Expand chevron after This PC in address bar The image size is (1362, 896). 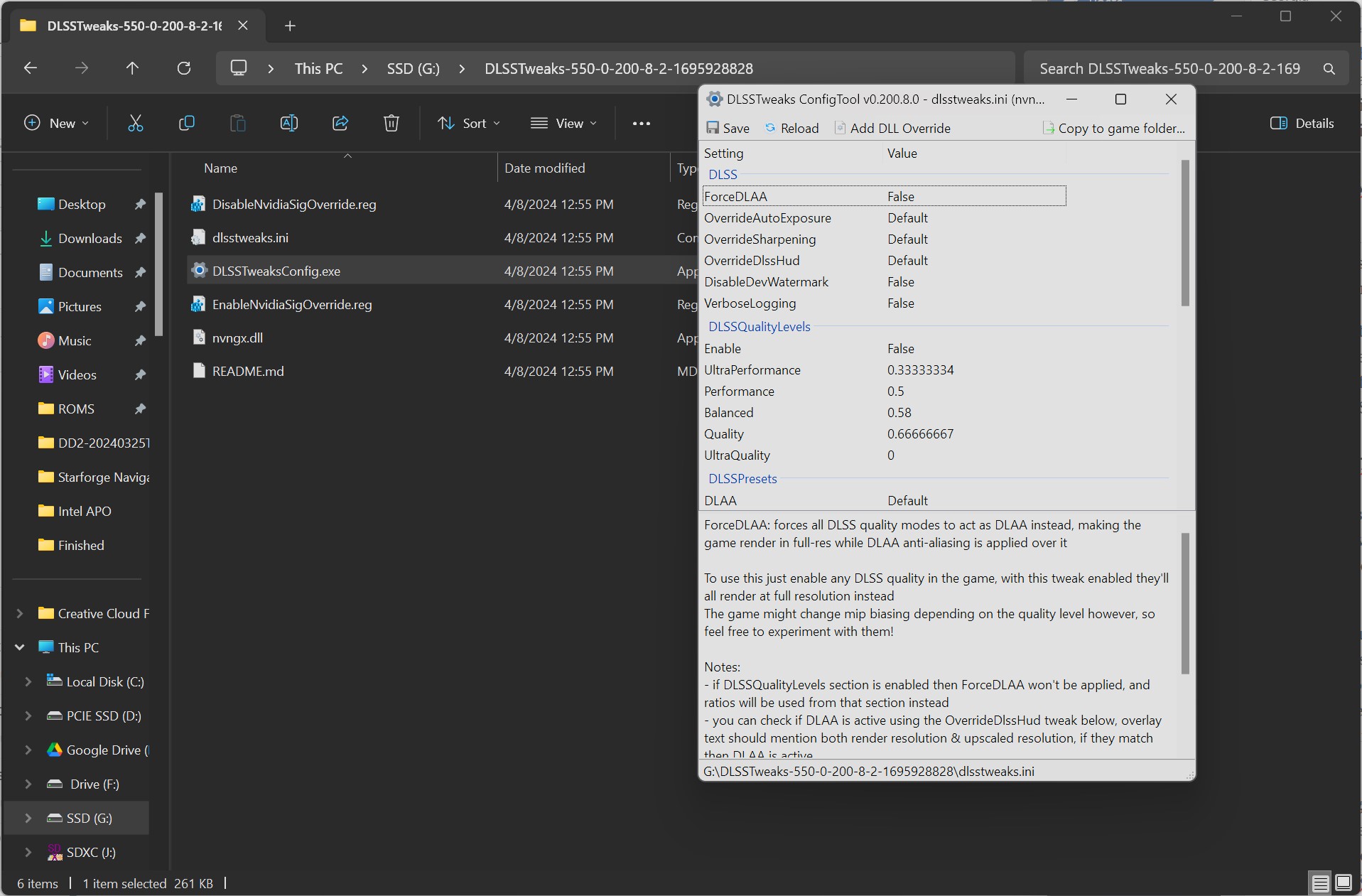[x=365, y=69]
